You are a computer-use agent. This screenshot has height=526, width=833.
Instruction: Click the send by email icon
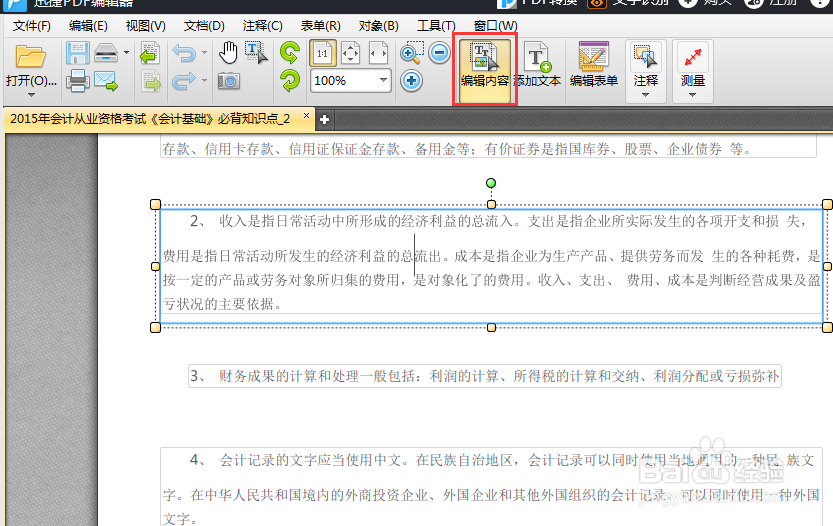(x=106, y=81)
